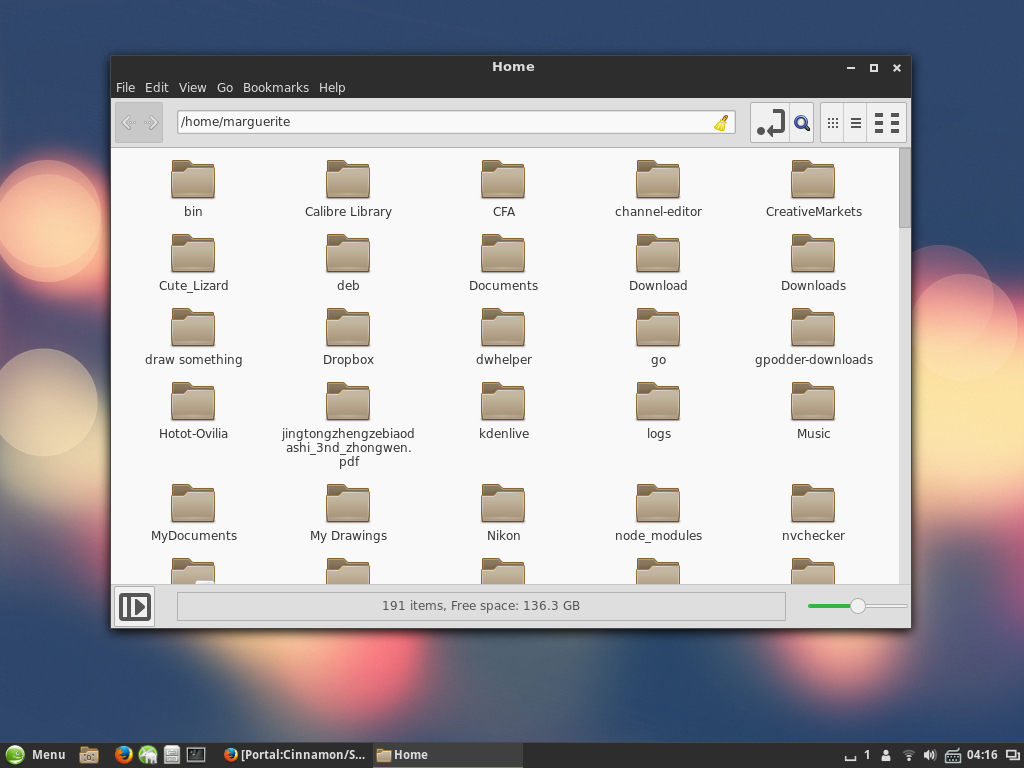
Task: Open the terminal launcher in the panel
Action: click(196, 755)
